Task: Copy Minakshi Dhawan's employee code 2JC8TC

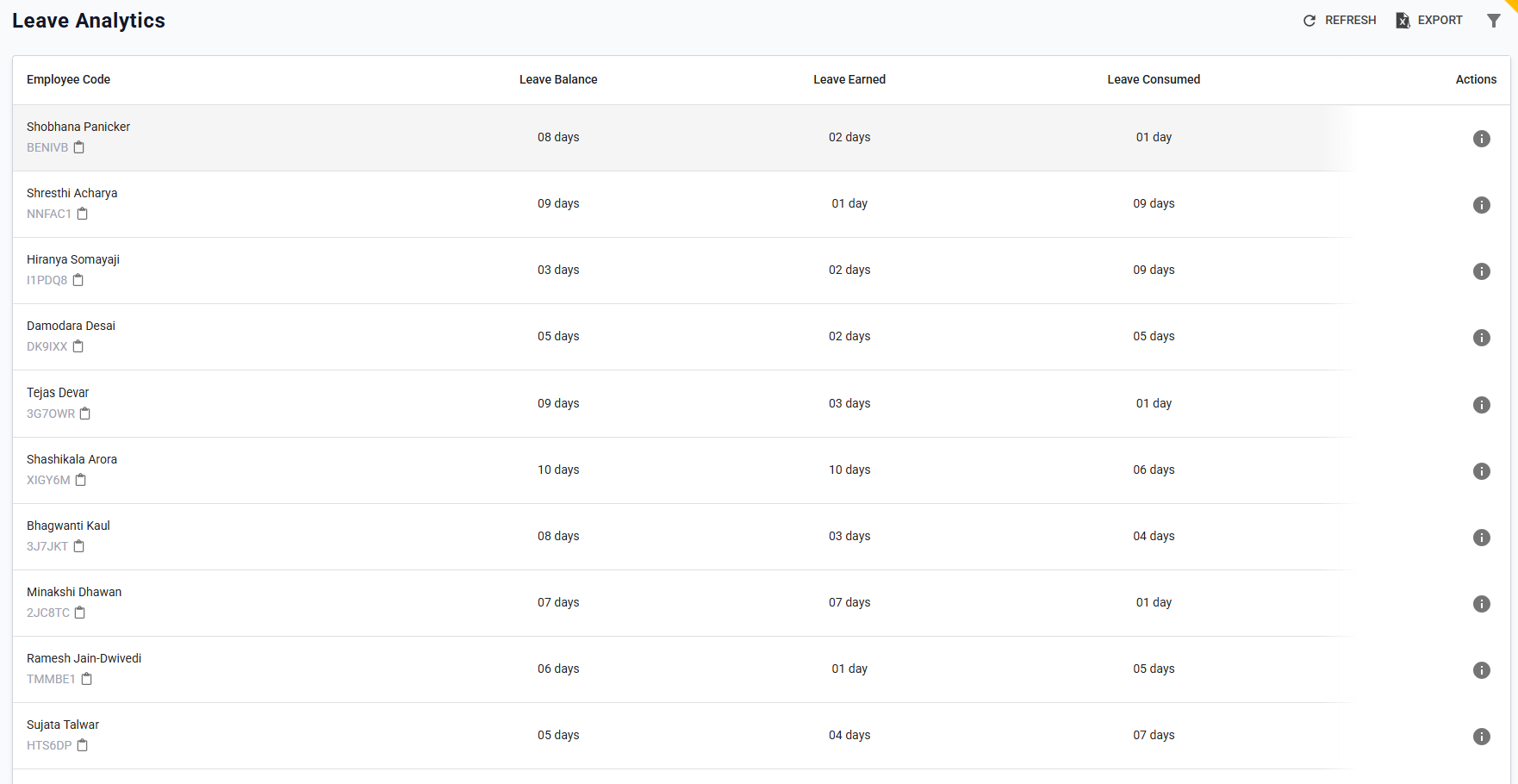Action: coord(80,613)
